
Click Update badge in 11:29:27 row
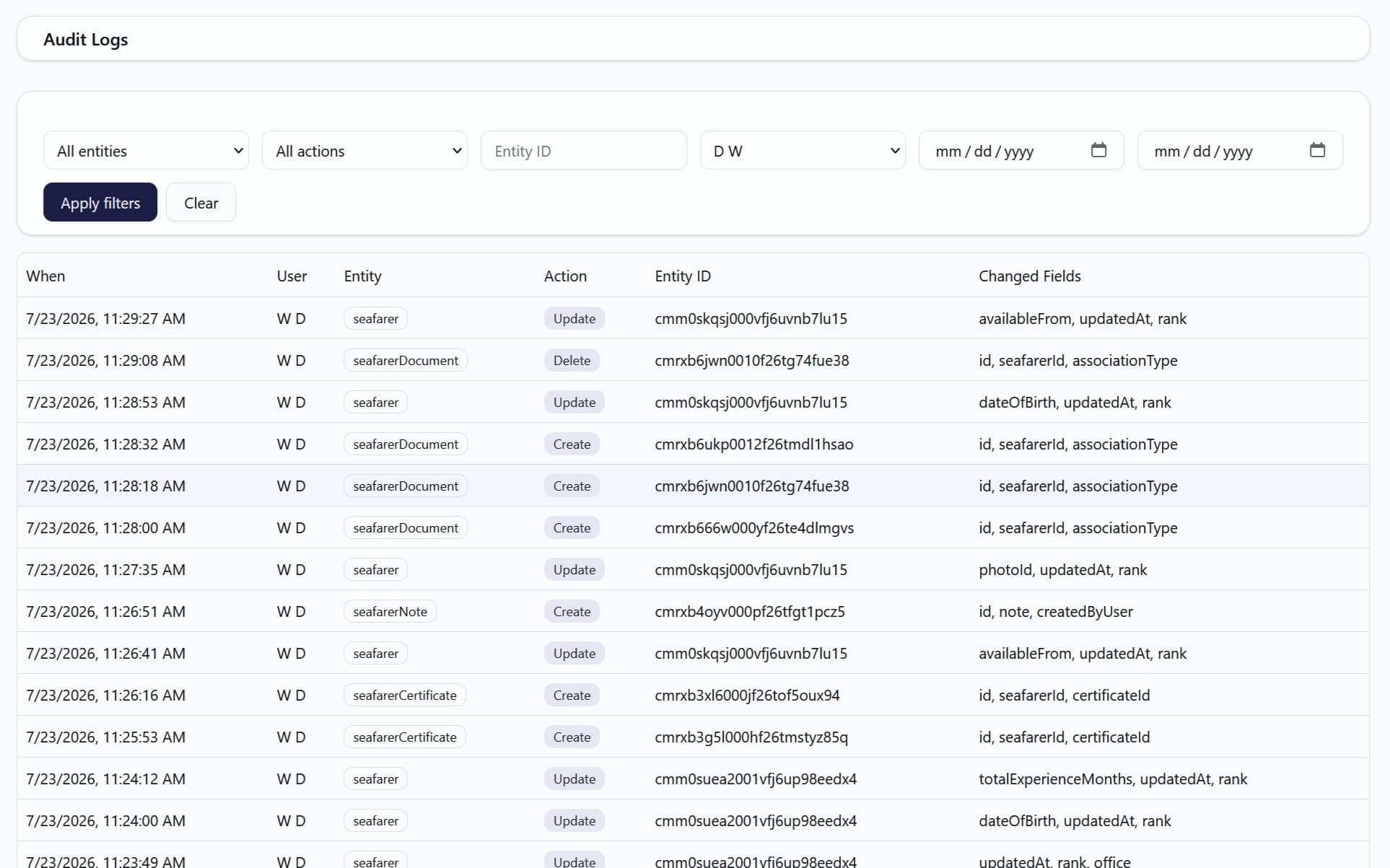[x=574, y=318]
